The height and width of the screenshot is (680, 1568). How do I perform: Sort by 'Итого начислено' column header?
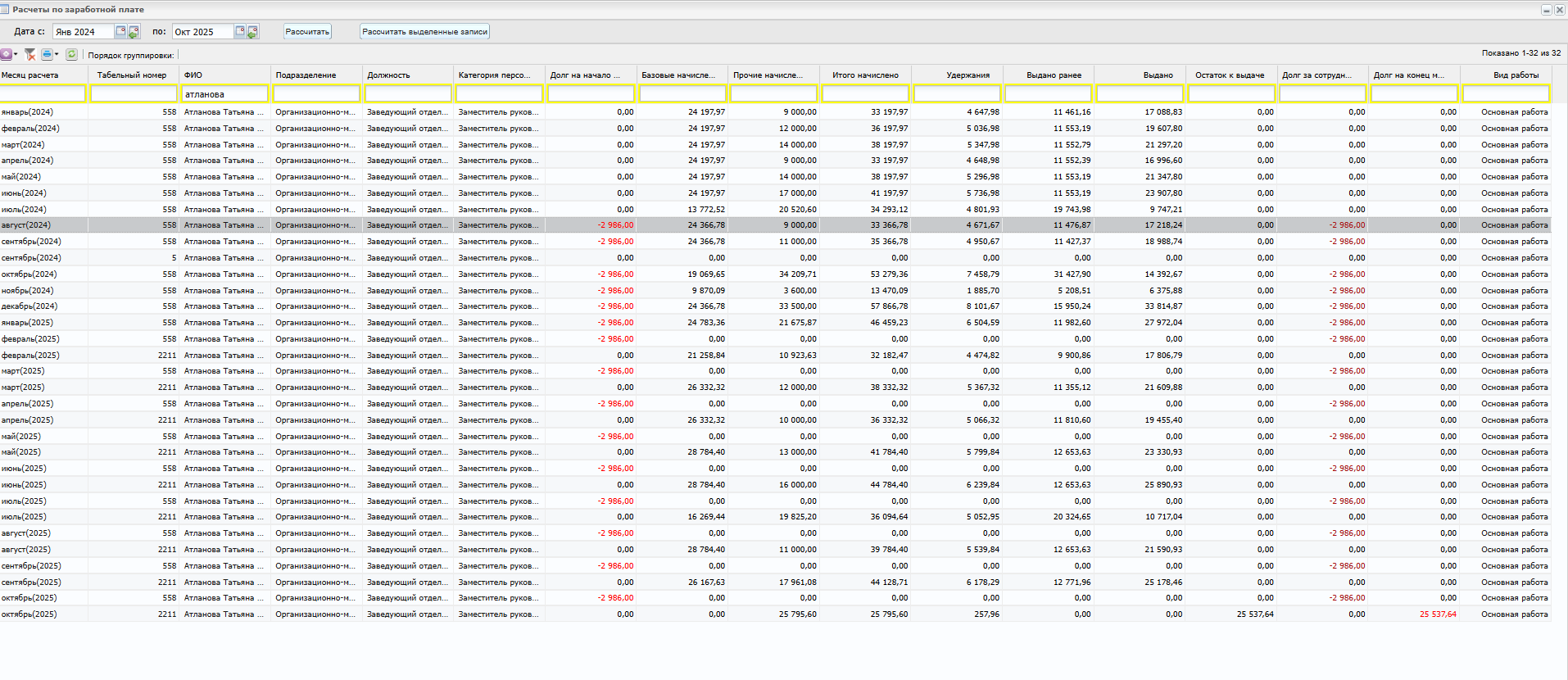865,75
